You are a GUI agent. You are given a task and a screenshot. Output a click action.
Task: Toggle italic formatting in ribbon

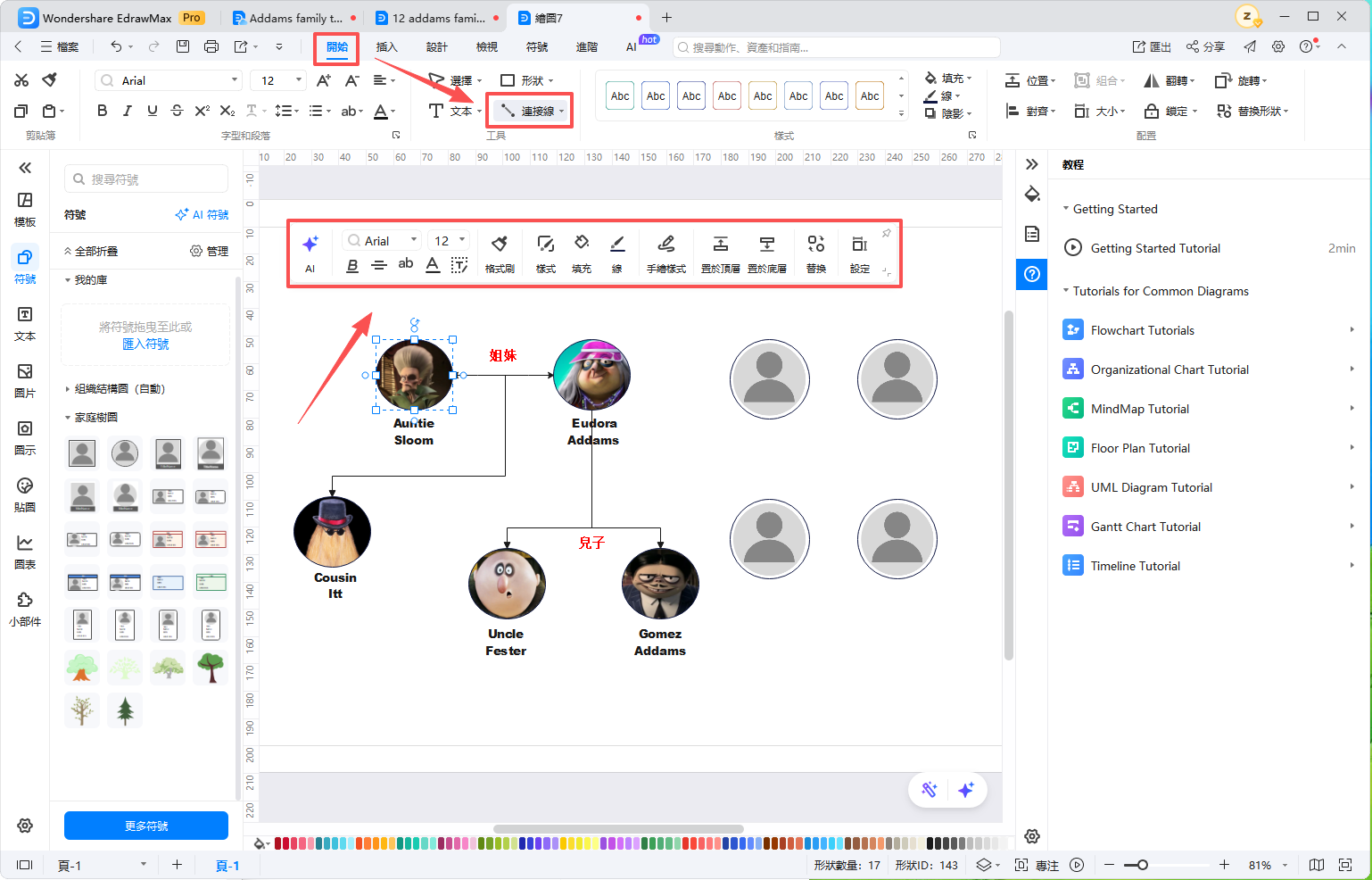(x=127, y=111)
